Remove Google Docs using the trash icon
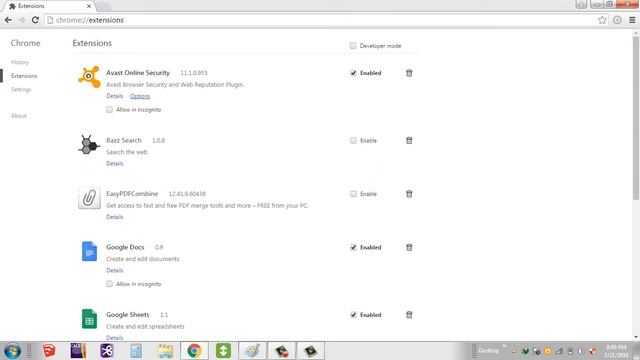Image resolution: width=640 pixels, height=360 pixels. point(409,247)
